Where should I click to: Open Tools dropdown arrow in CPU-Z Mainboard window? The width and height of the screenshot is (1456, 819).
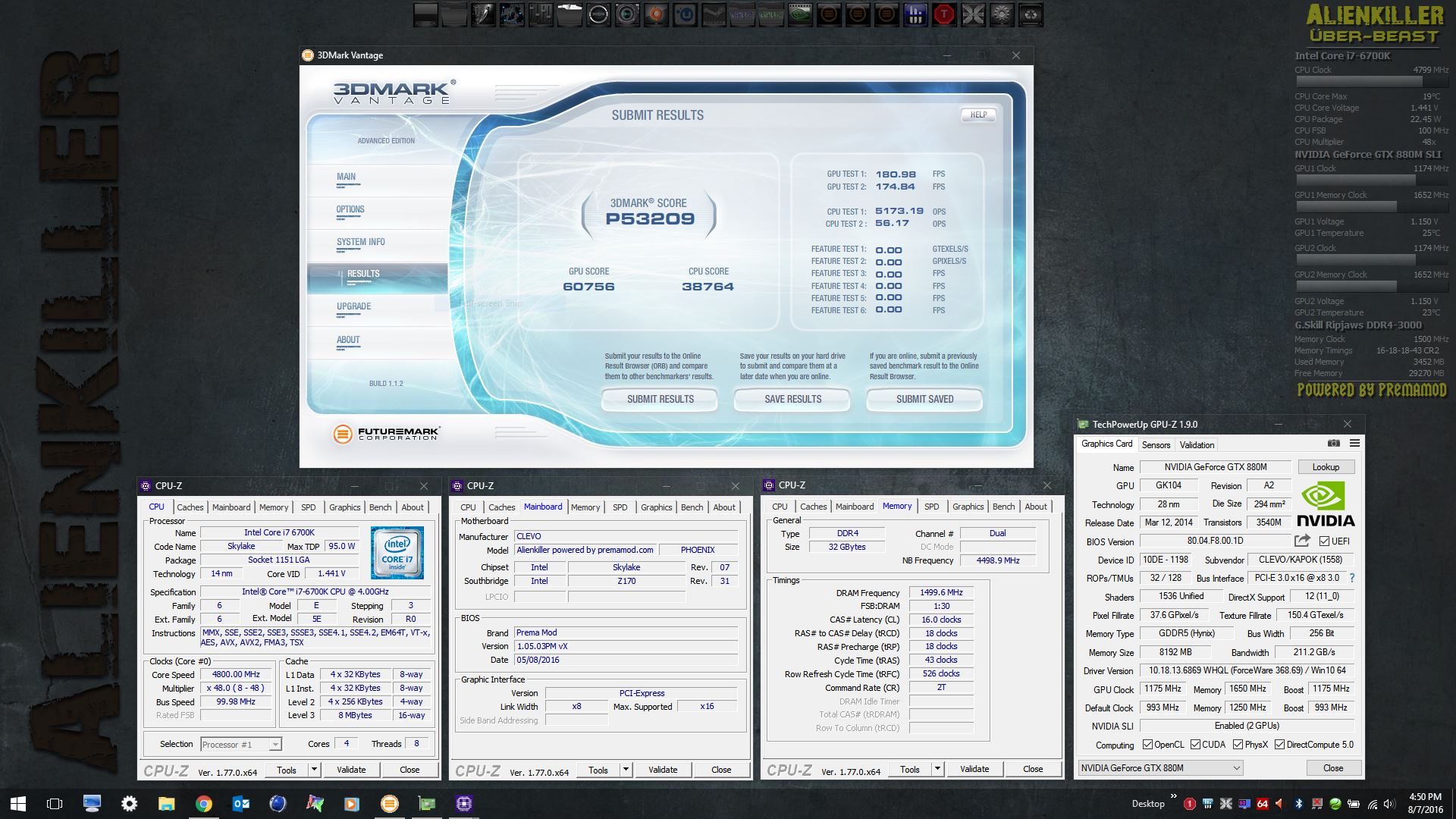tap(626, 770)
